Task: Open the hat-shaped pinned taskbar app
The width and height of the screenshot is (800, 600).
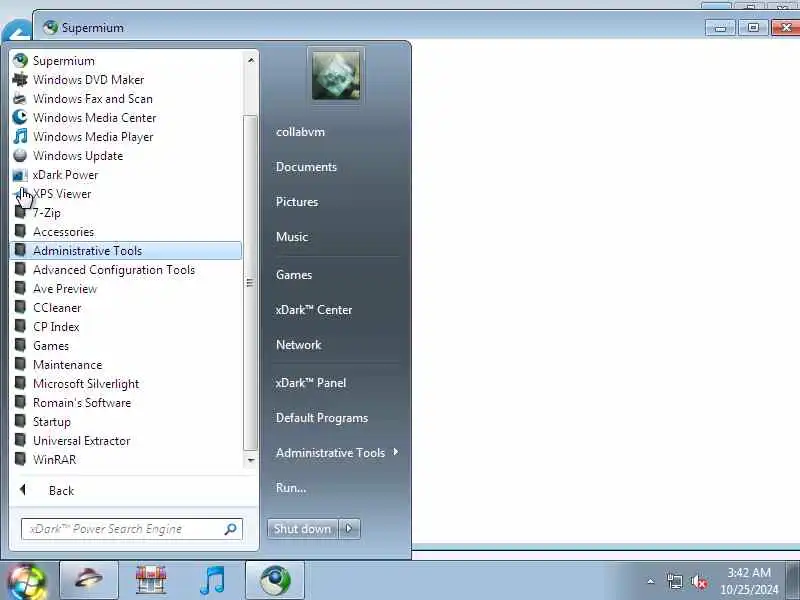Action: (89, 580)
